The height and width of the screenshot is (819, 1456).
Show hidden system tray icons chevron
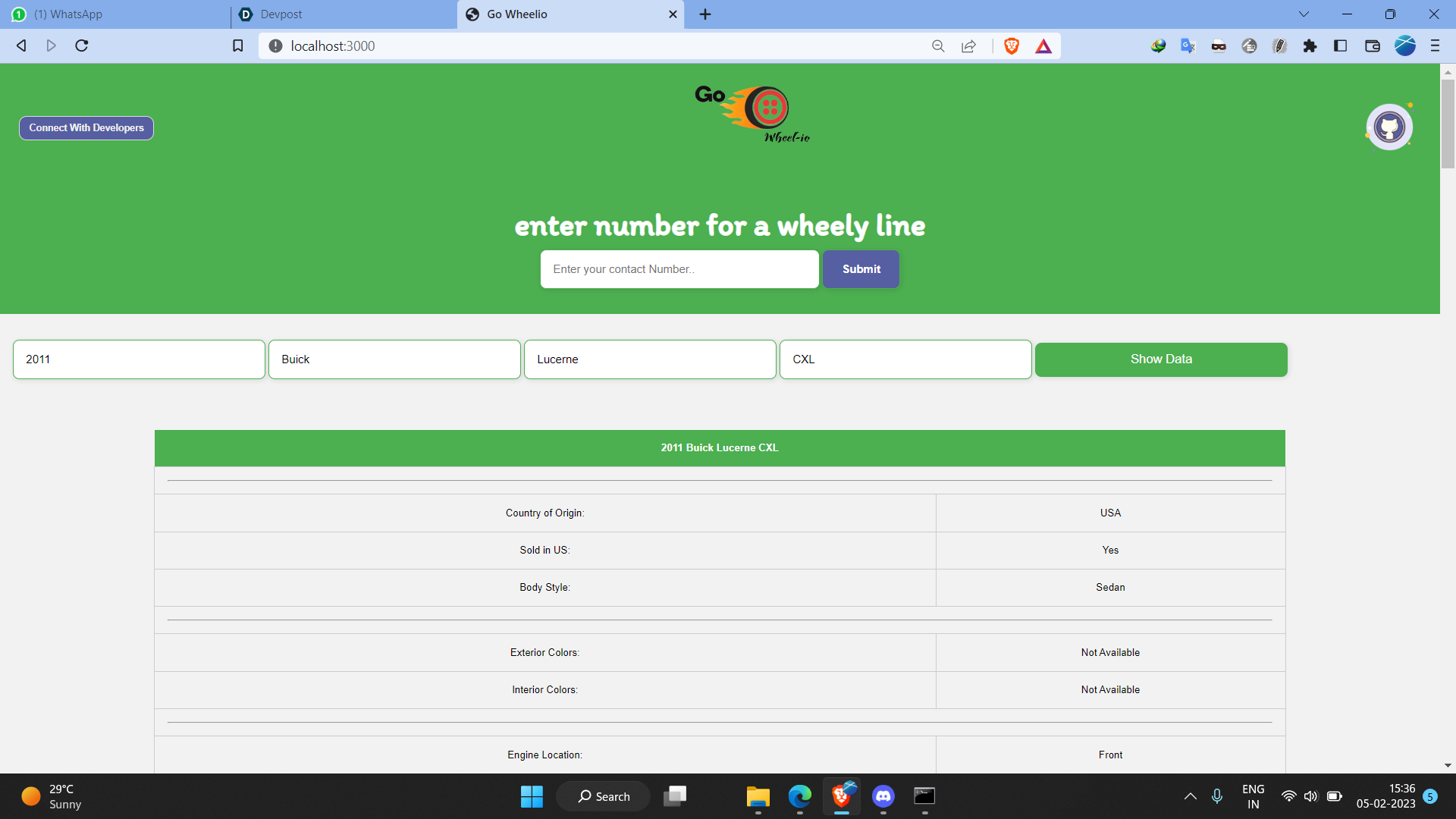(x=1191, y=796)
